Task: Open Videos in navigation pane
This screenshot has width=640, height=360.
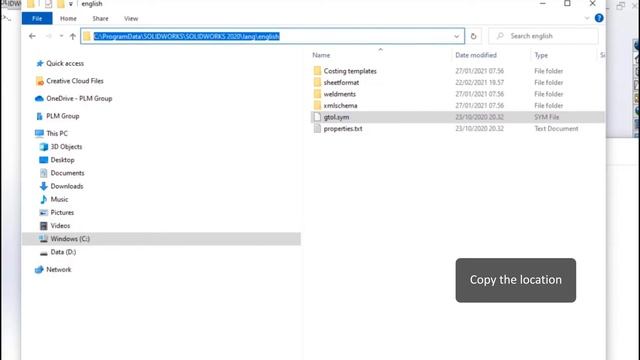Action: click(60, 226)
